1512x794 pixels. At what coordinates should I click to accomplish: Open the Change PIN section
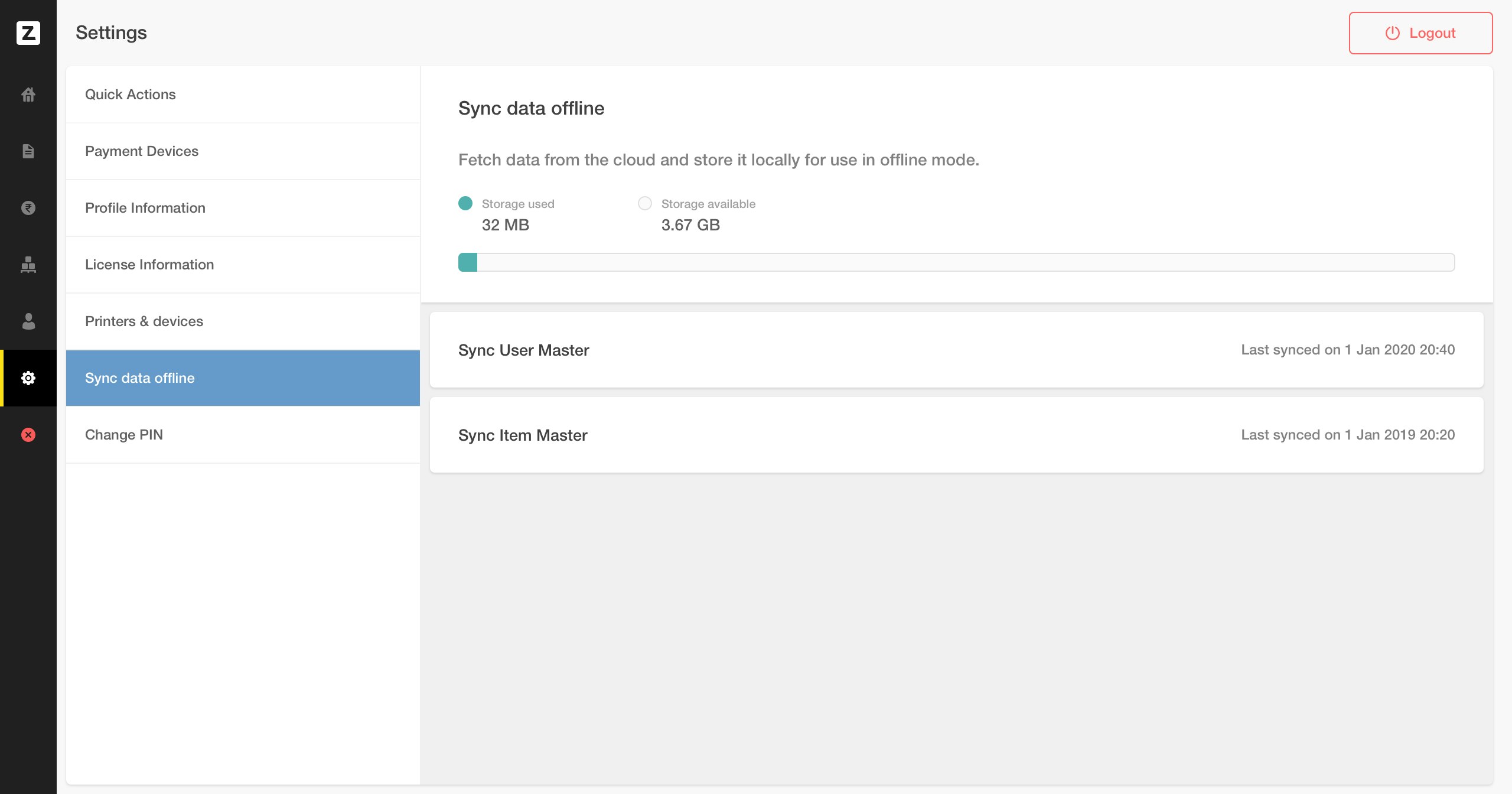click(125, 434)
